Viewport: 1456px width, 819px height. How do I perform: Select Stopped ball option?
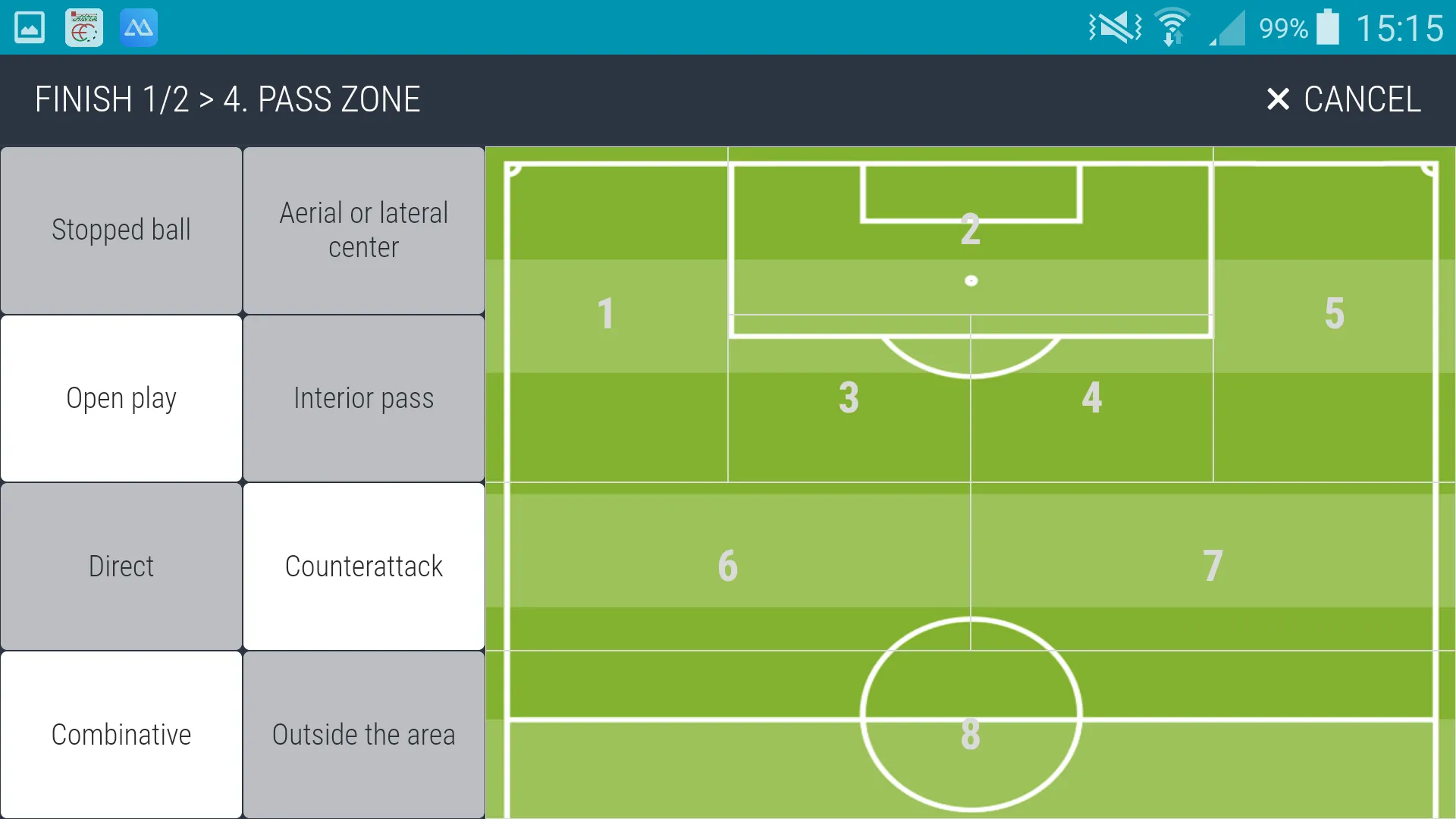click(121, 229)
